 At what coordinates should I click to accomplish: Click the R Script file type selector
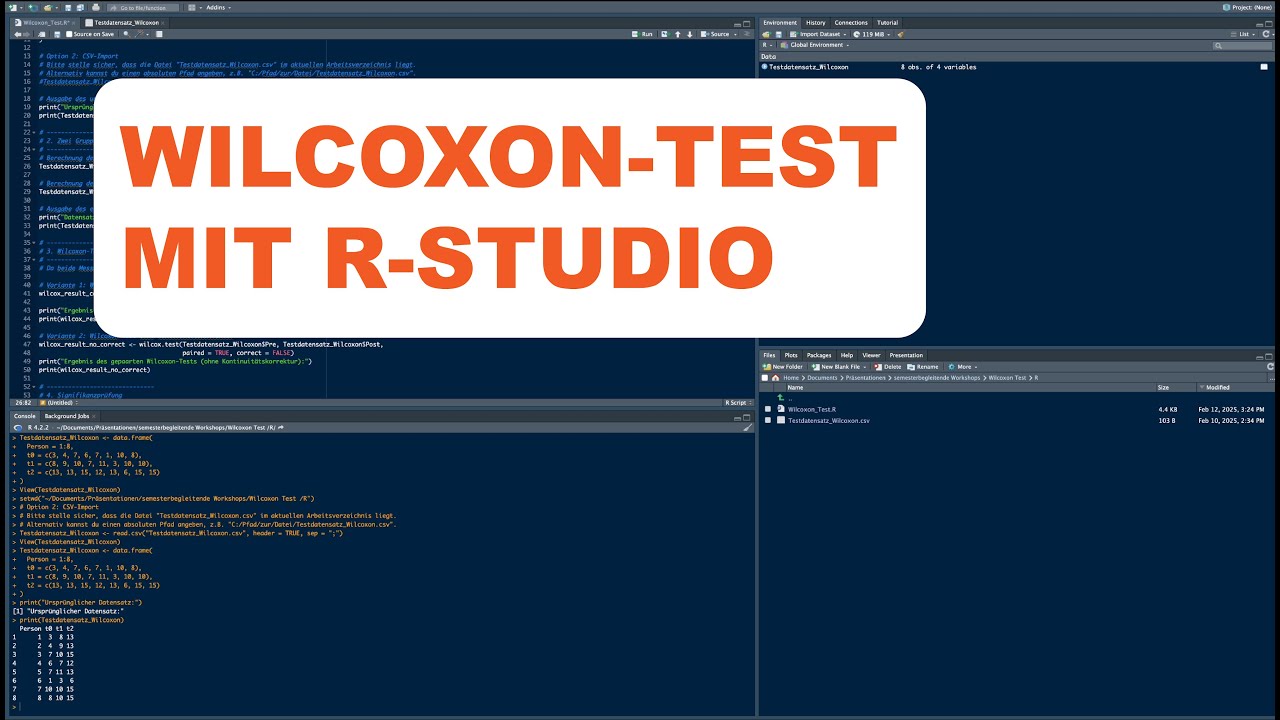[737, 402]
